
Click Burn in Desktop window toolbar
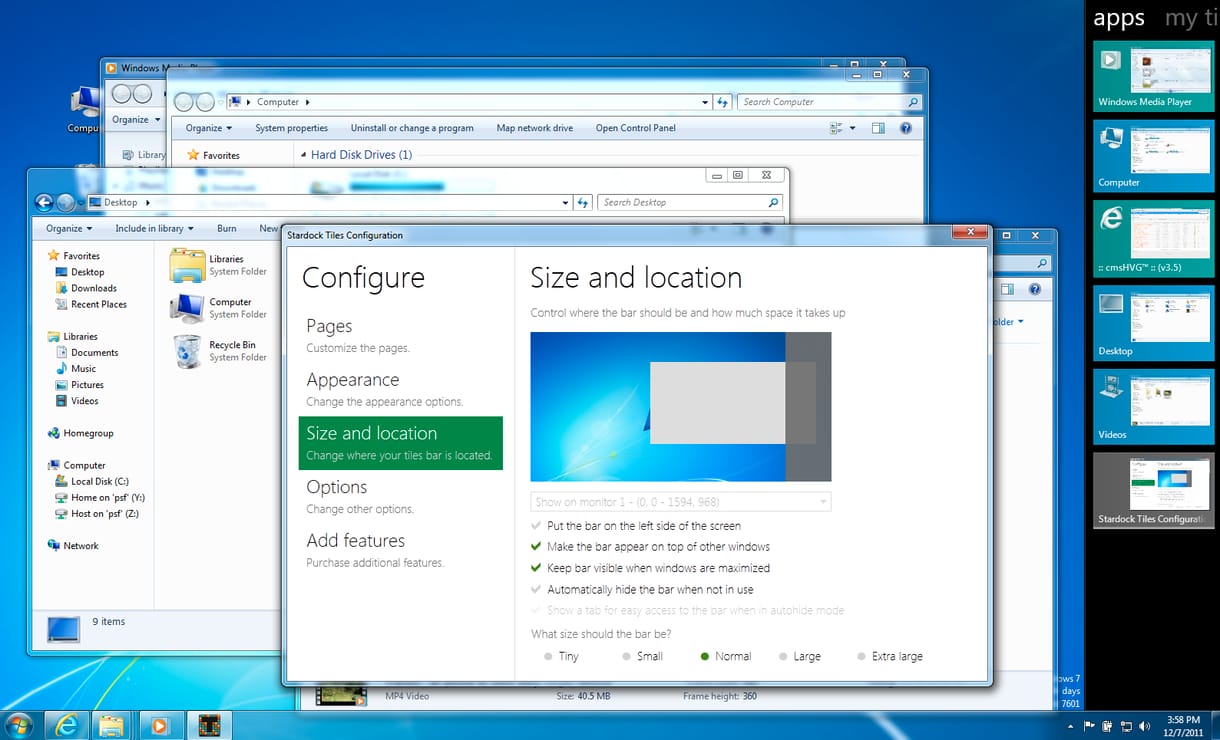(227, 228)
